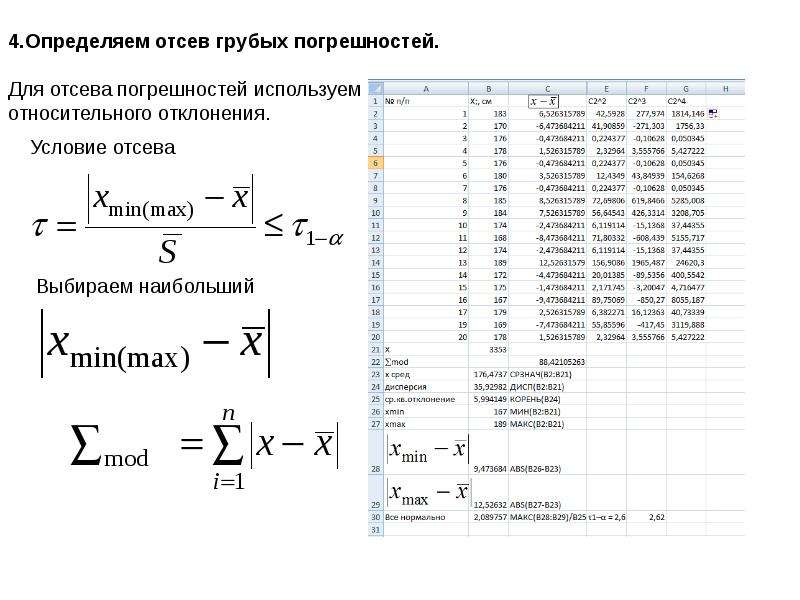Click the cell Все нормально
This screenshot has width=800, height=600.
(x=426, y=517)
